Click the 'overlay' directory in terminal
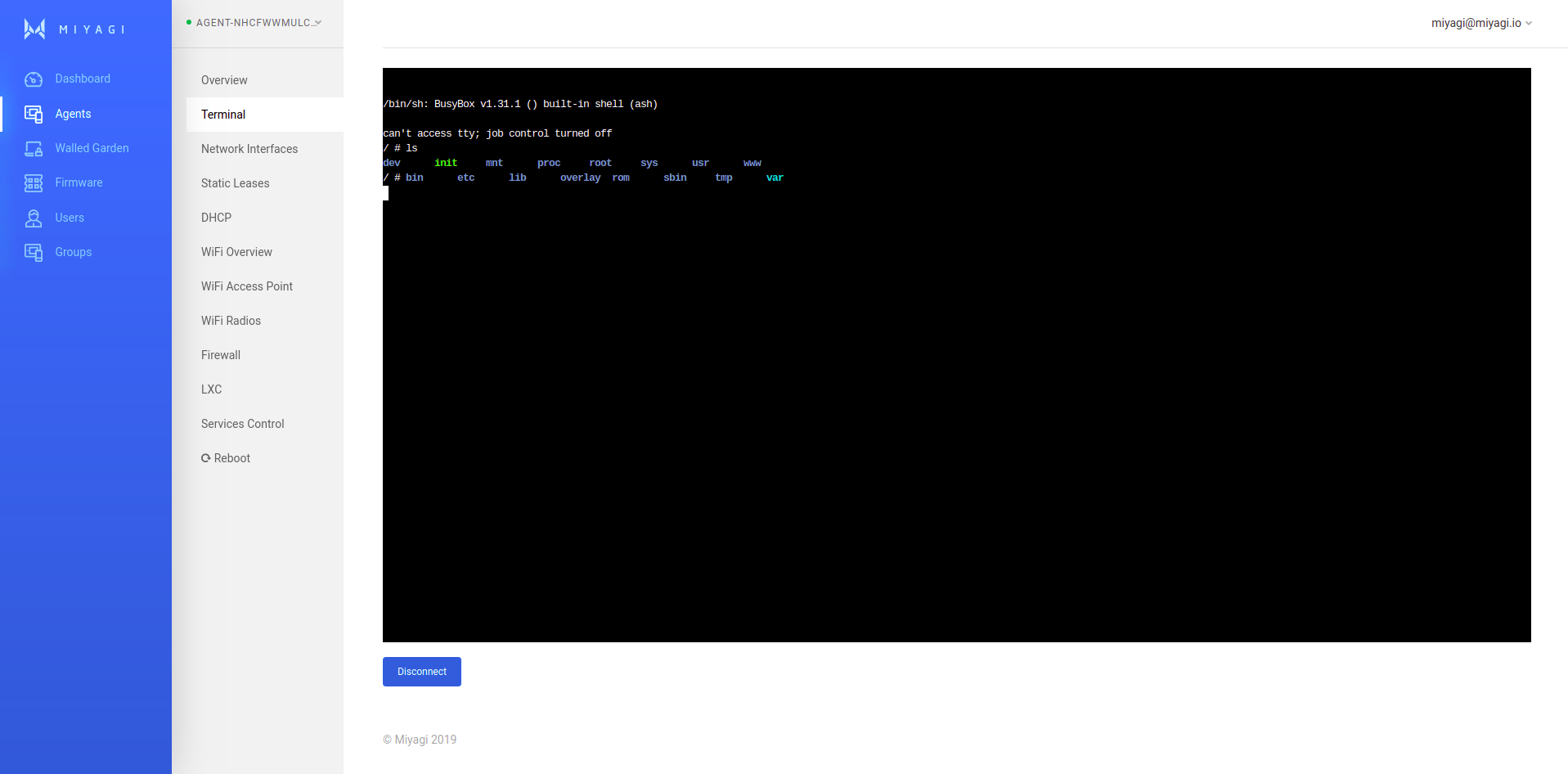 (580, 178)
